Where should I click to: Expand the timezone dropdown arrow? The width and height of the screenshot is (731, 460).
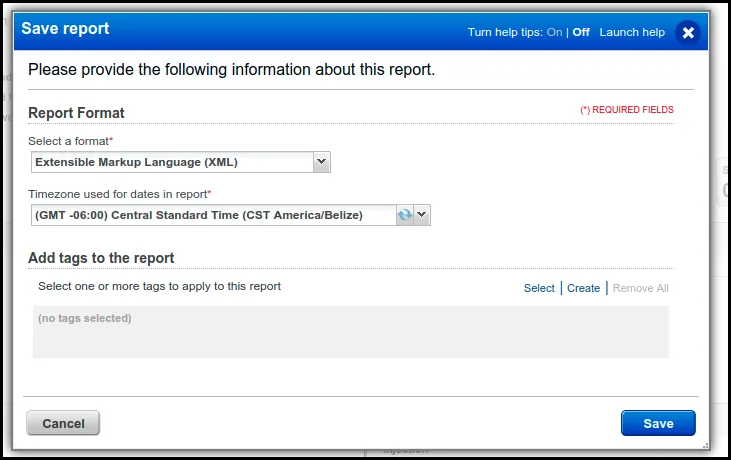pos(421,215)
